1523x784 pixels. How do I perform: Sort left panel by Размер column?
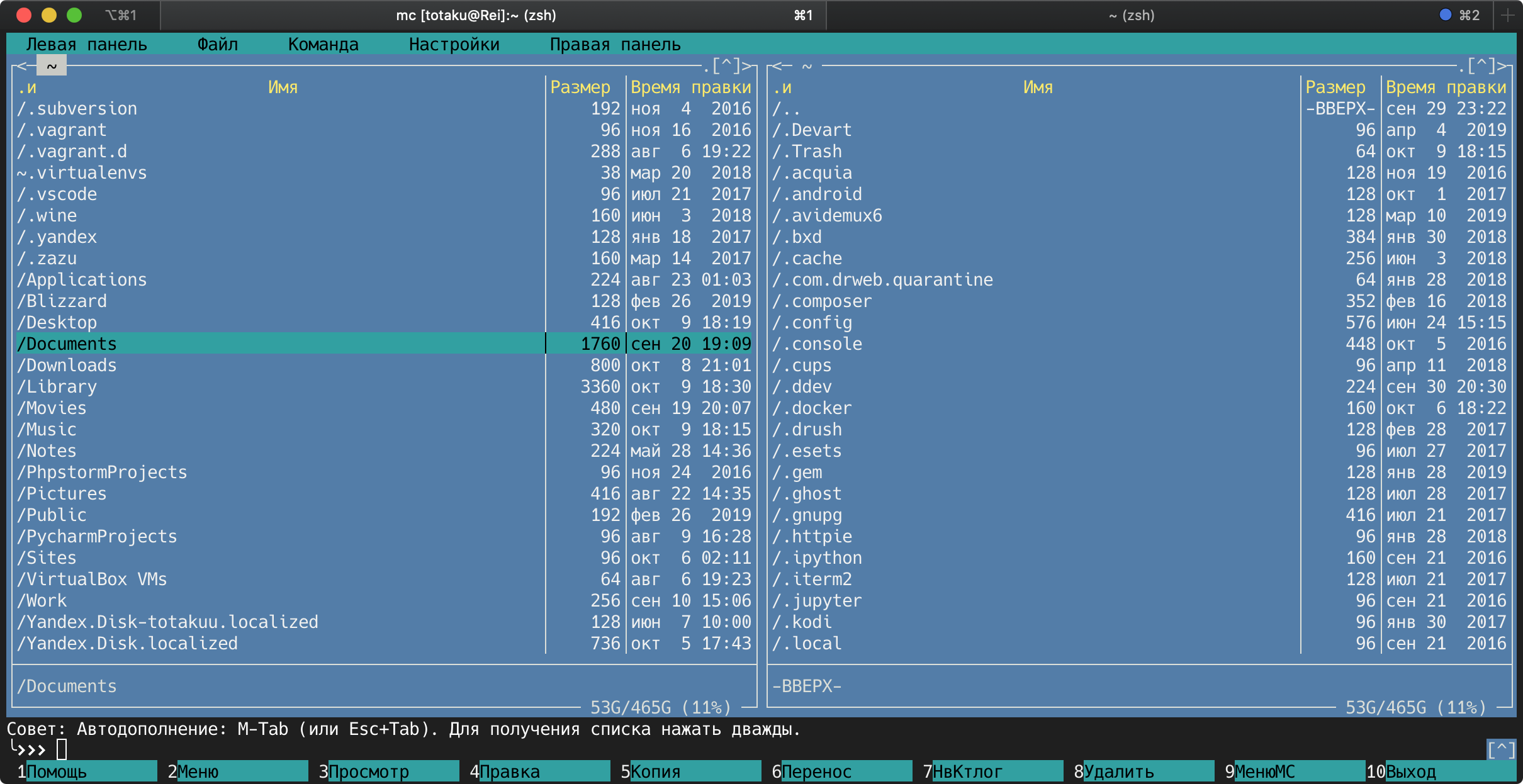tap(580, 87)
